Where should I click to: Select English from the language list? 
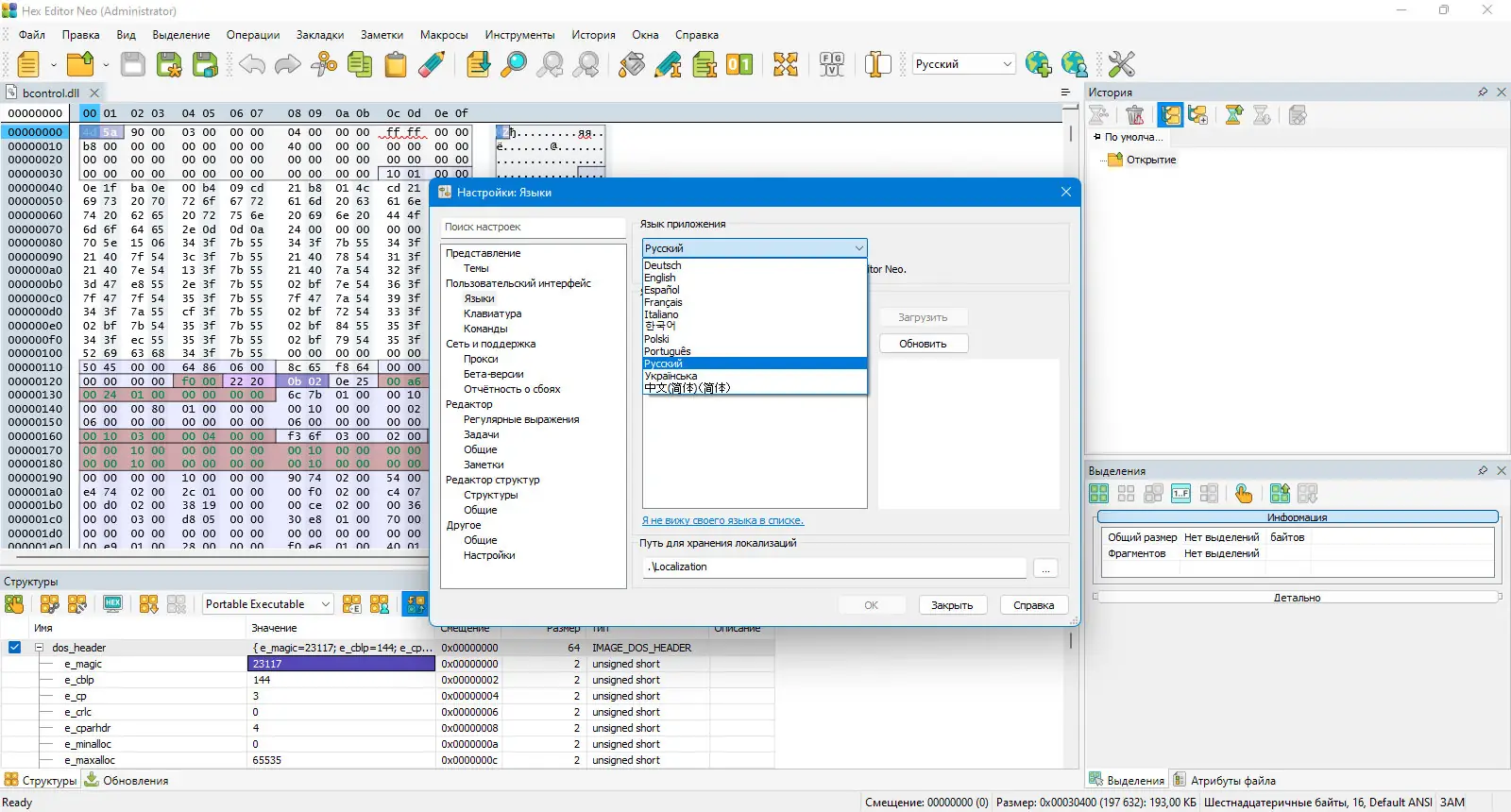[x=660, y=278]
